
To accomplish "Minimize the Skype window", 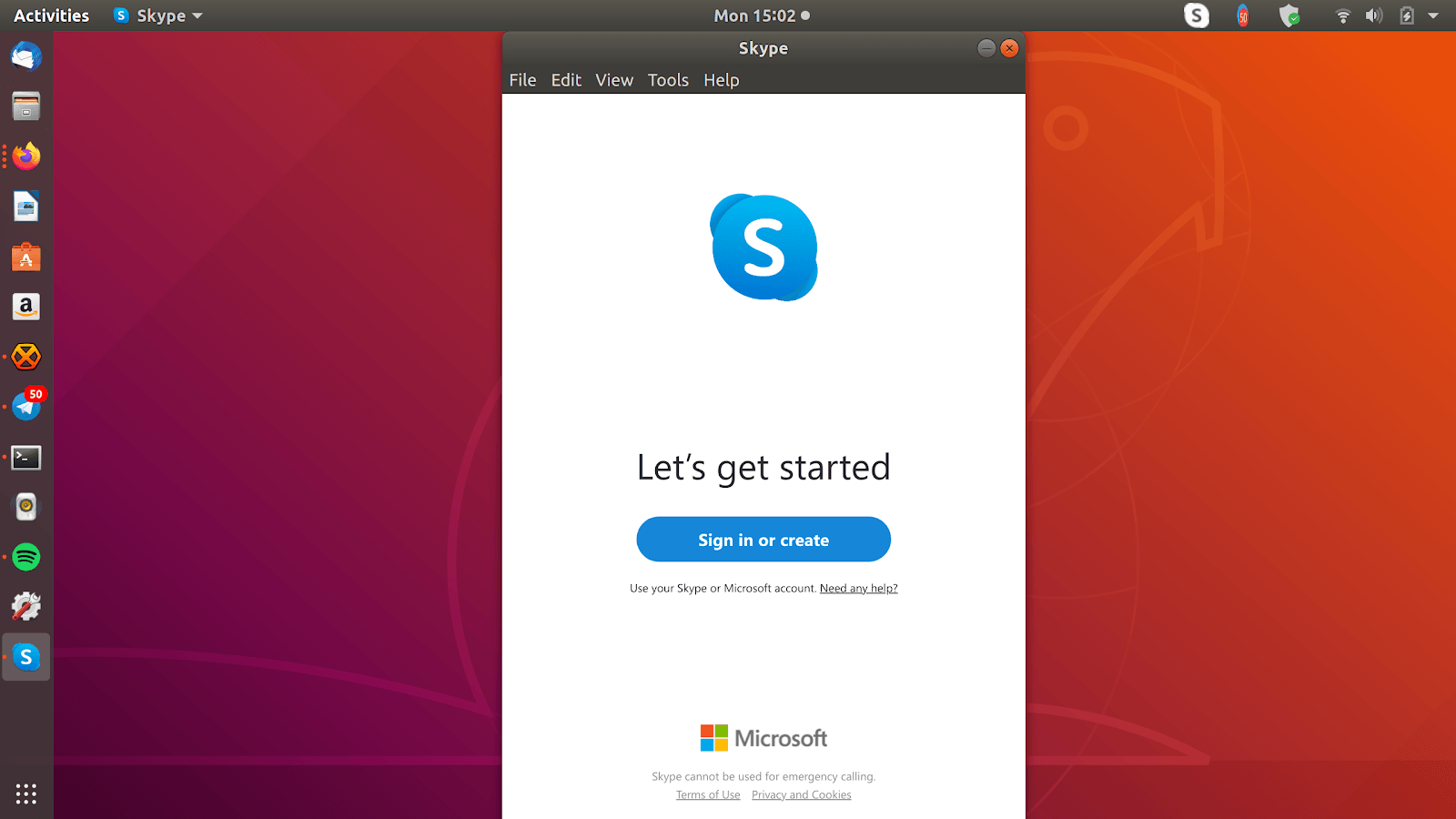I will tap(986, 48).
